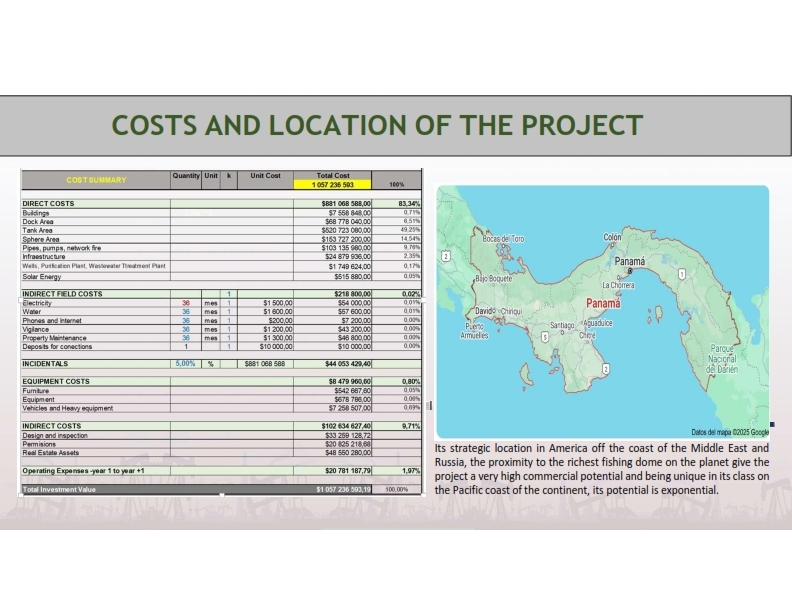Viewport: 792px width, 612px height.
Task: Click the route 2 shield south of Chitré
Action: 606,369
